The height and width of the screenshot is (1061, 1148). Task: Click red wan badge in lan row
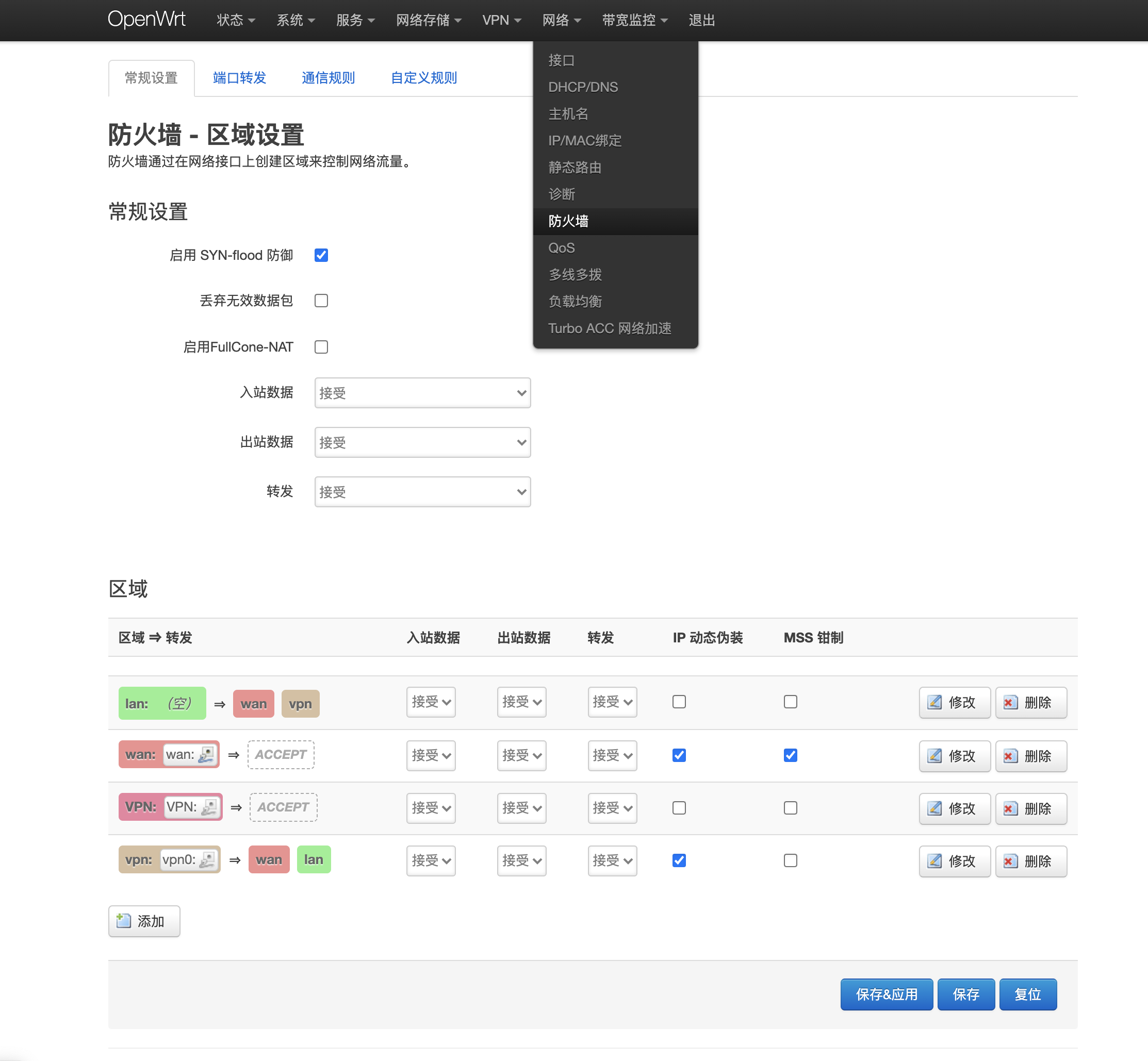coord(253,703)
